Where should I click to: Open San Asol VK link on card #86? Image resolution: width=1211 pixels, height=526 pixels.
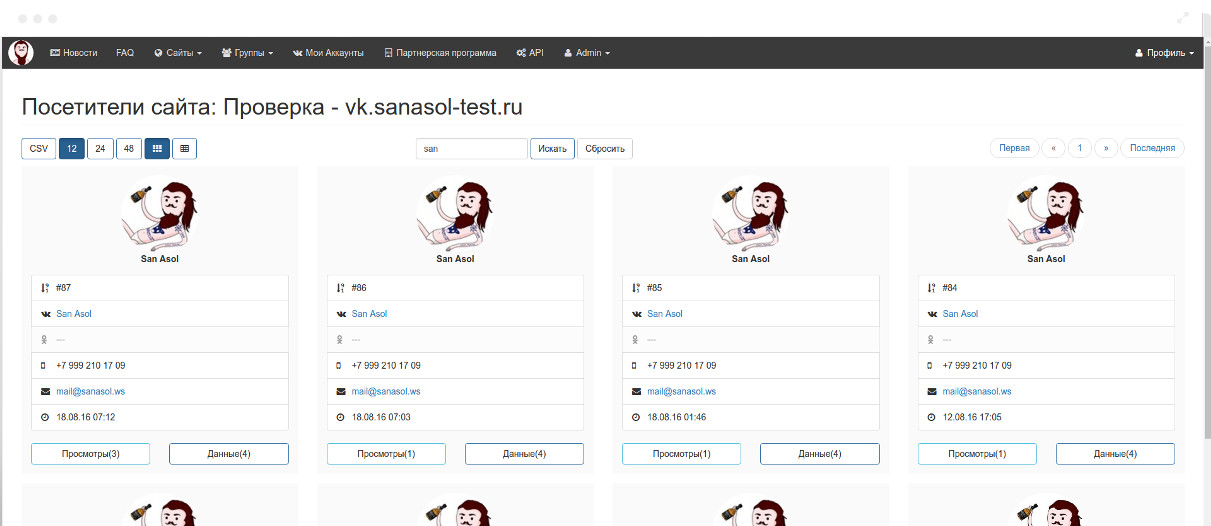pyautogui.click(x=369, y=314)
